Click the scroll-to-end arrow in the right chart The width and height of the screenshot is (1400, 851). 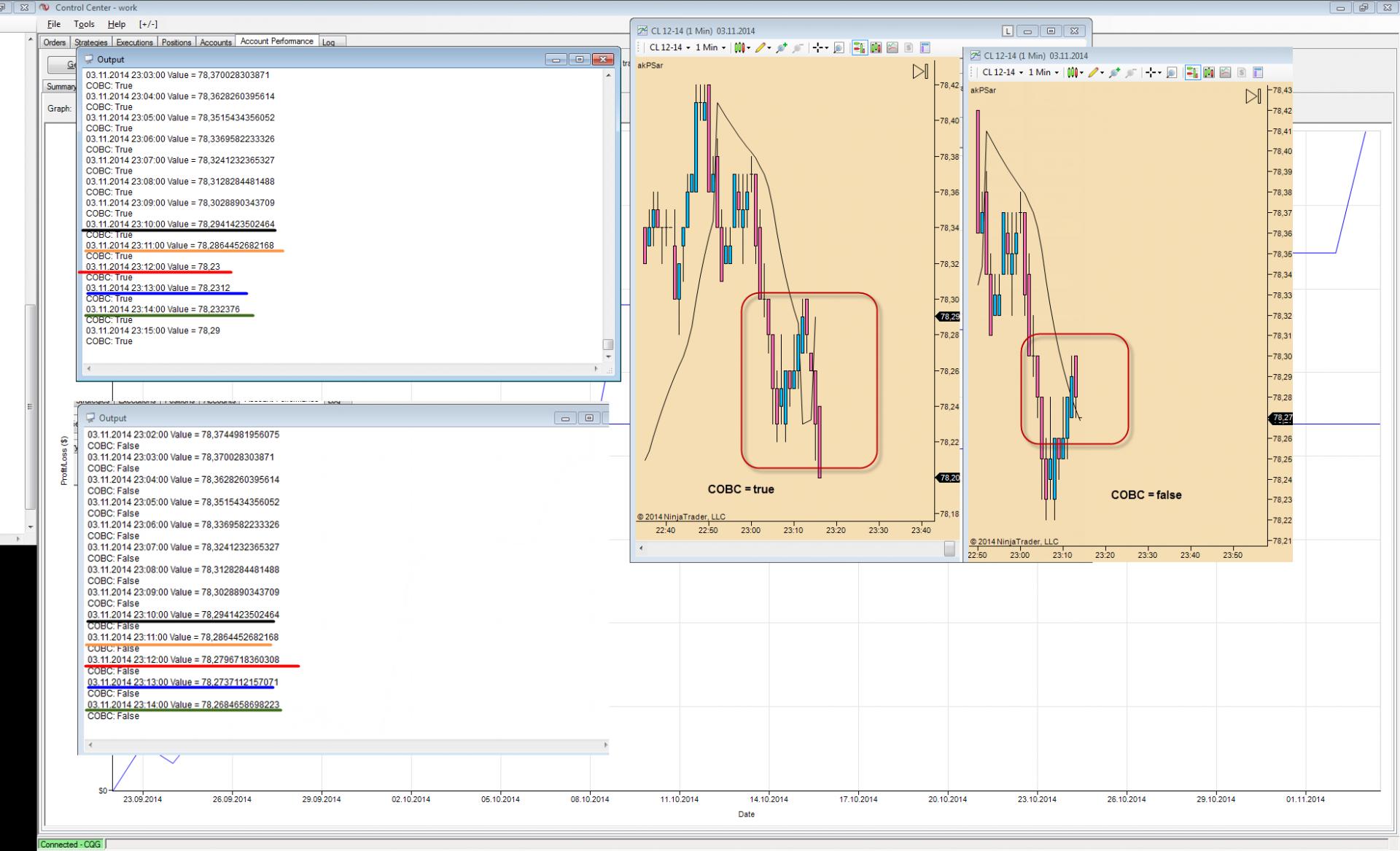pyautogui.click(x=1253, y=96)
